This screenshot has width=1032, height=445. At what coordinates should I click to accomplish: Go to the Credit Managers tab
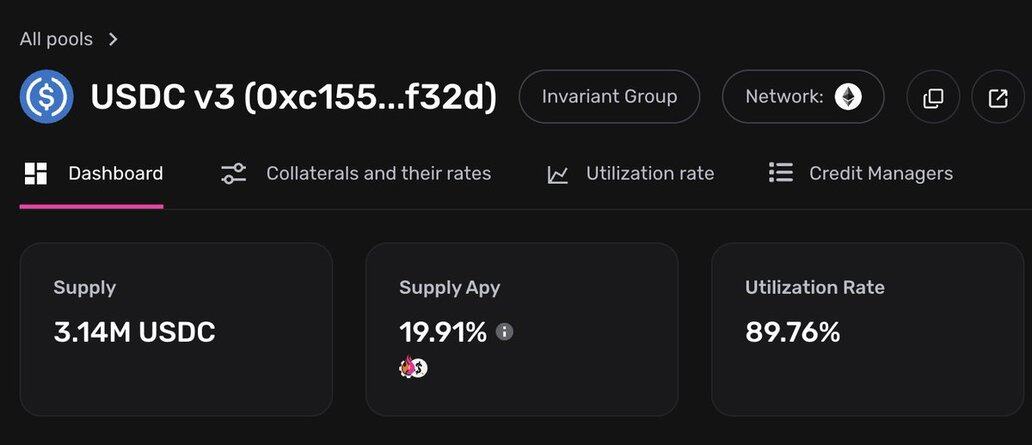tap(881, 174)
